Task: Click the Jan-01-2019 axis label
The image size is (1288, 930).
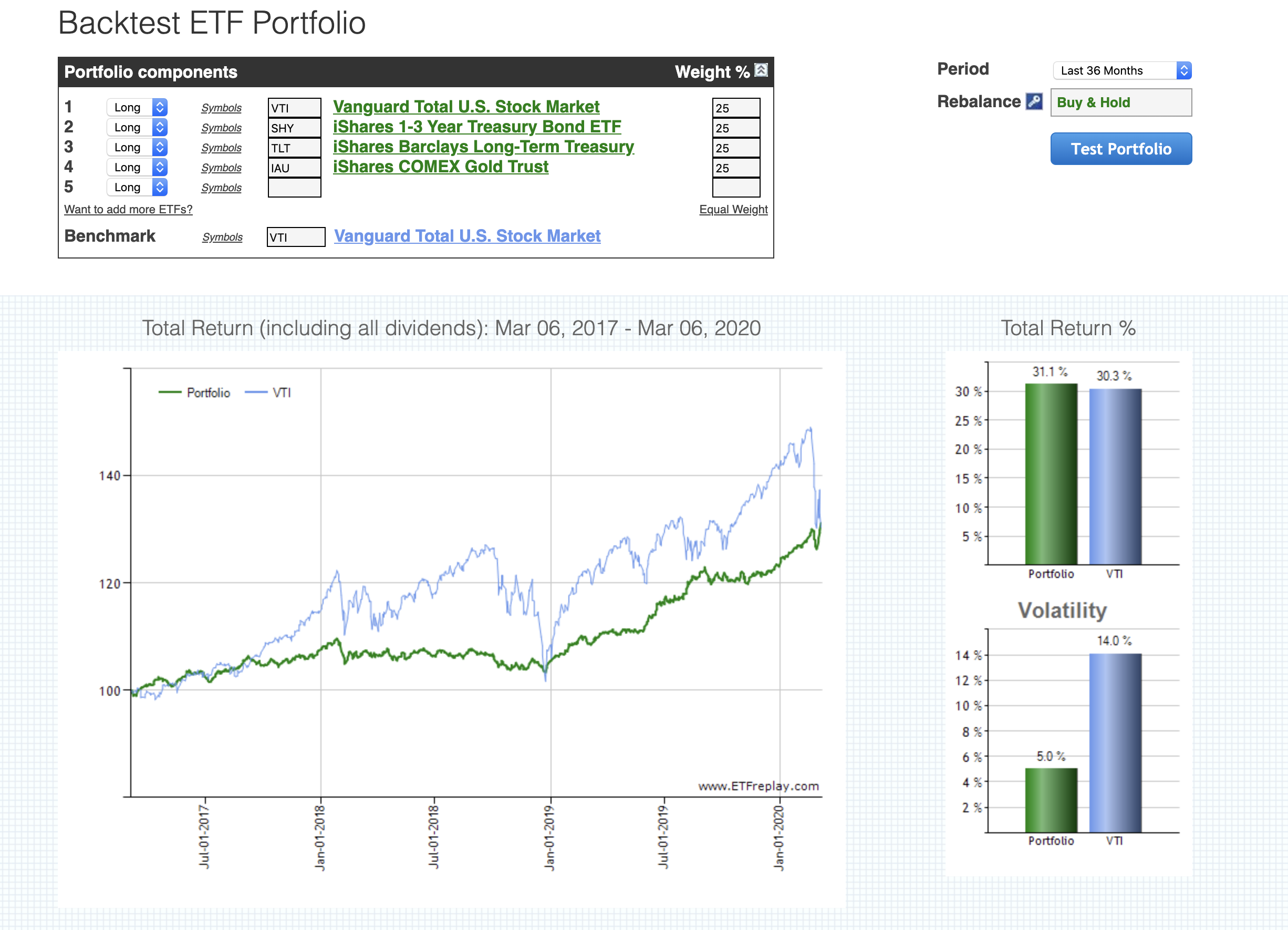Action: pyautogui.click(x=549, y=838)
